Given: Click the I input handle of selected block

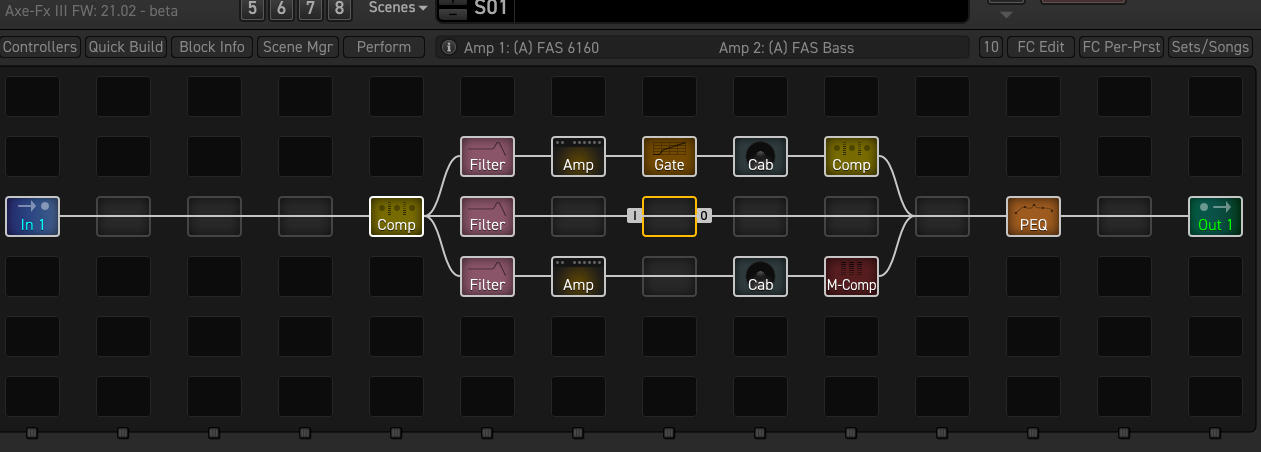Looking at the screenshot, I should click(633, 215).
